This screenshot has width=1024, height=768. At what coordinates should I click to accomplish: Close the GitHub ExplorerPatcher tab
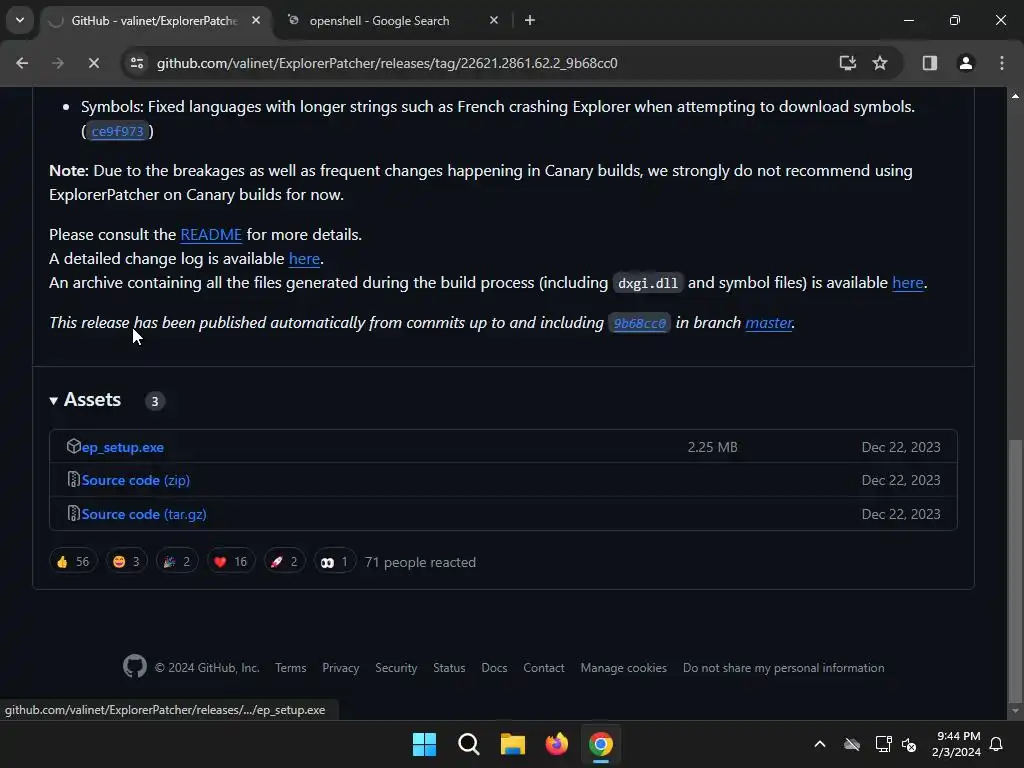point(256,20)
